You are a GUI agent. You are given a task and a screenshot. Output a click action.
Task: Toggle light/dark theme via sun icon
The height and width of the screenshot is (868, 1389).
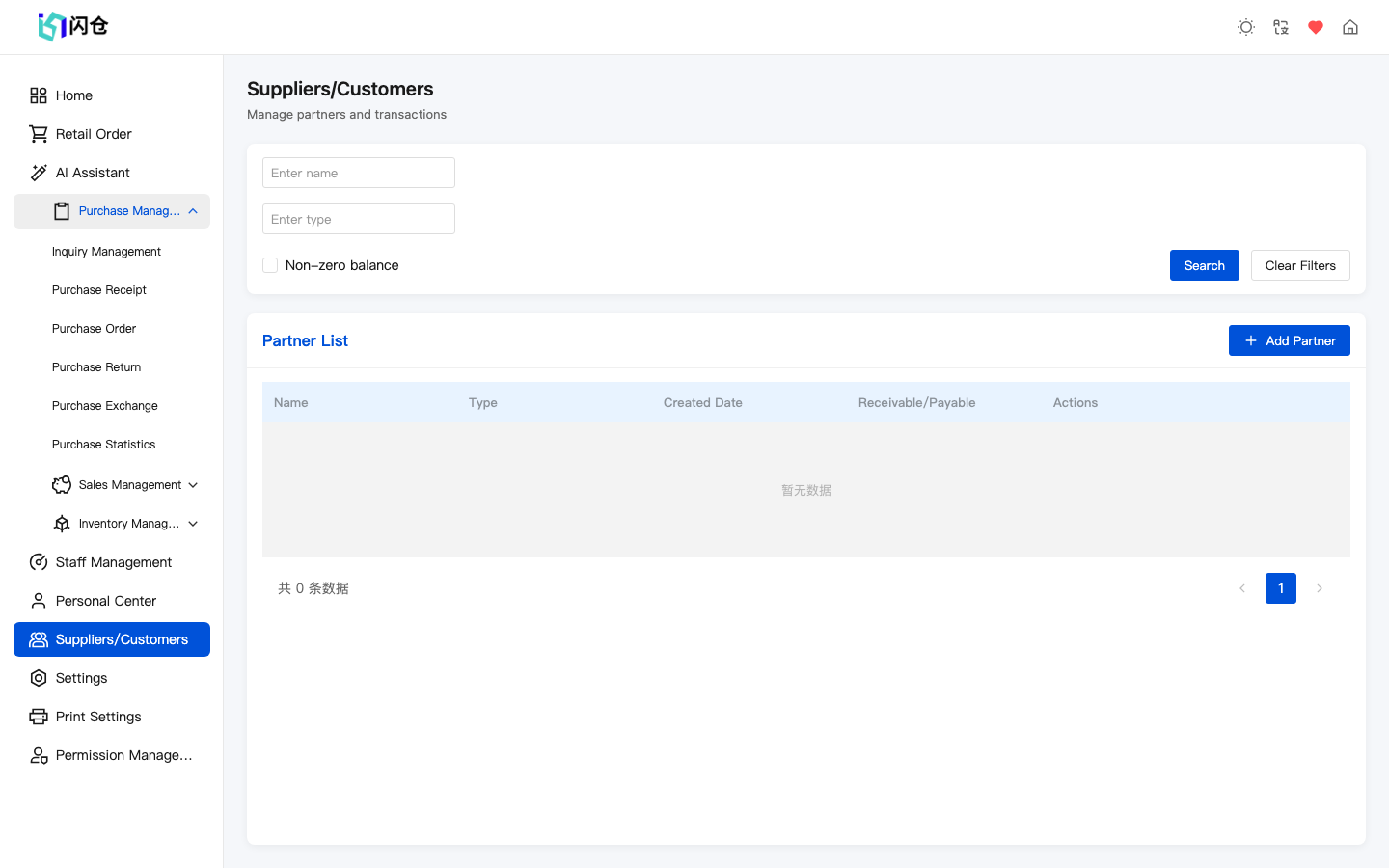pyautogui.click(x=1245, y=27)
